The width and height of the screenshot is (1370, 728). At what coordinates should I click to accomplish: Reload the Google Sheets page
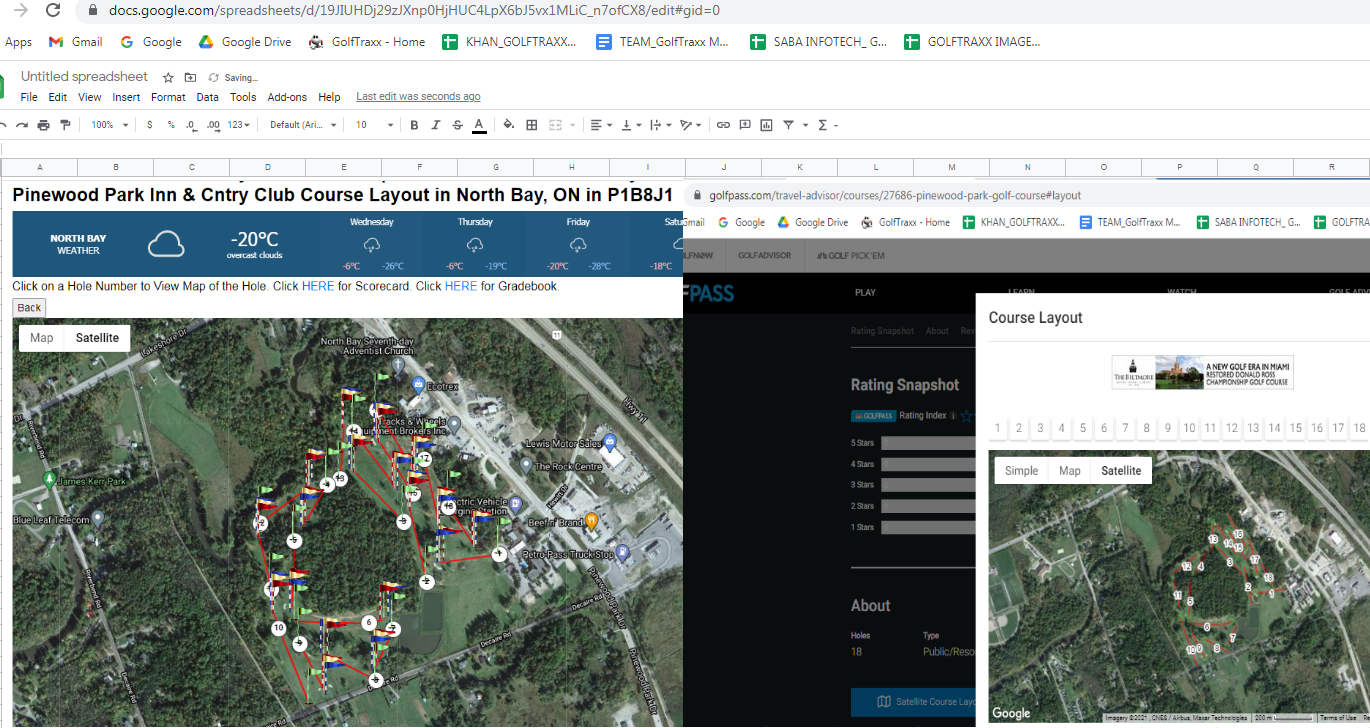coord(53,11)
